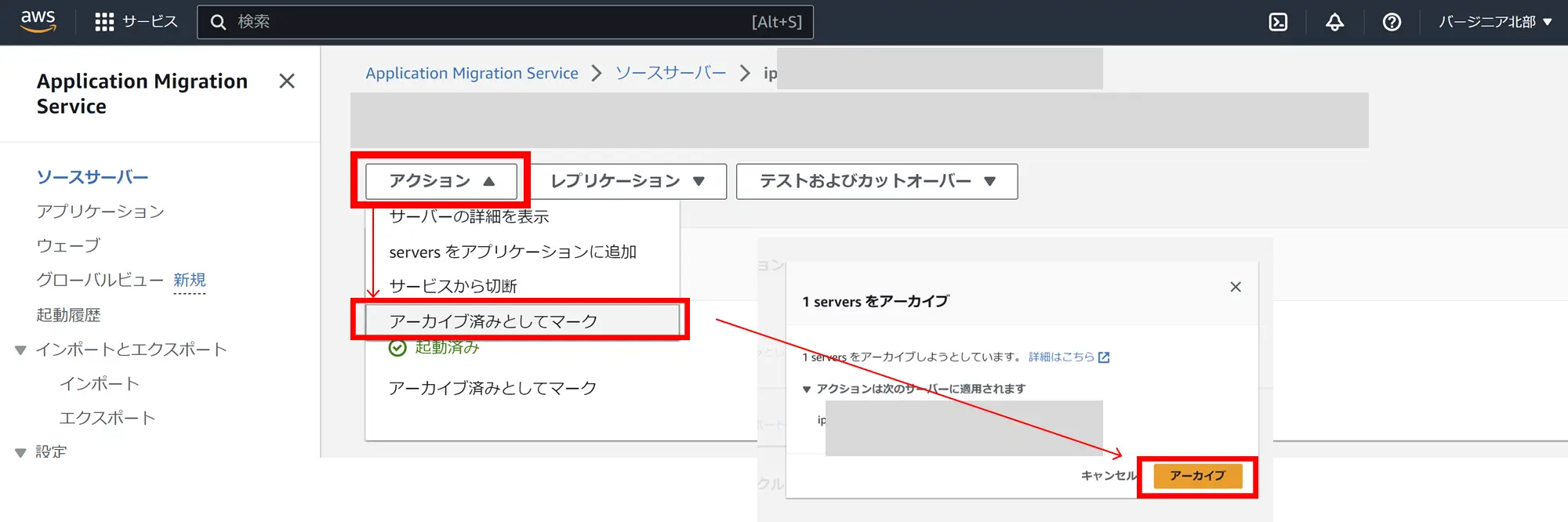Open the バージニア北部 region dropdown
The height and width of the screenshot is (522, 1568).
(x=1495, y=22)
